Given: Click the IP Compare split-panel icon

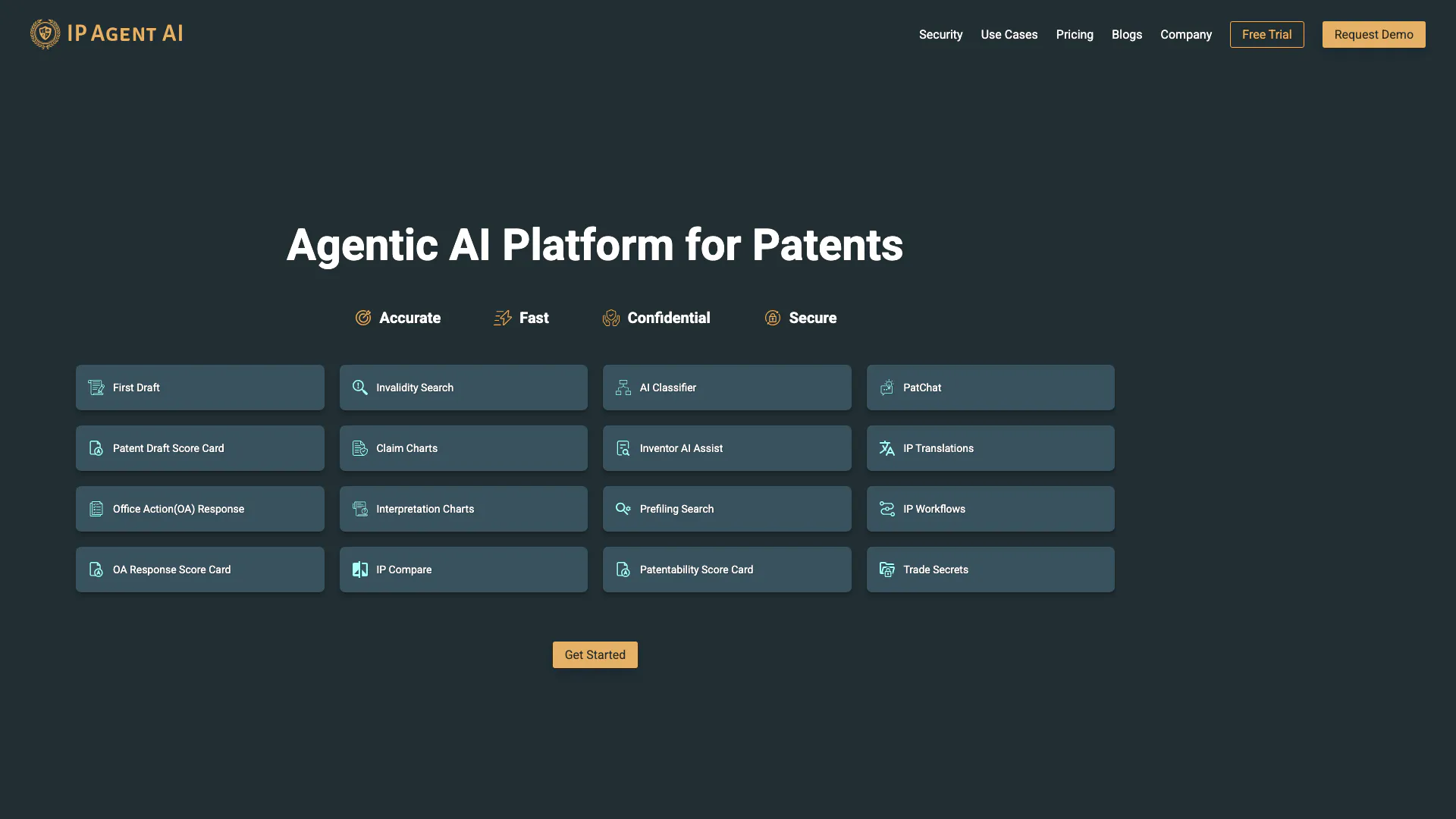Looking at the screenshot, I should [x=360, y=570].
